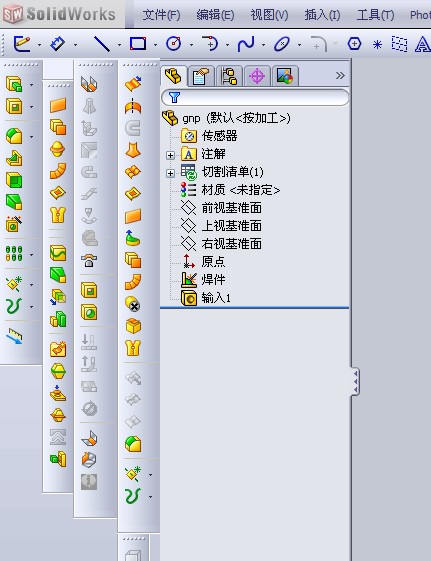Select the Circle sketch tool
Viewport: 431px width, 561px height.
173,44
